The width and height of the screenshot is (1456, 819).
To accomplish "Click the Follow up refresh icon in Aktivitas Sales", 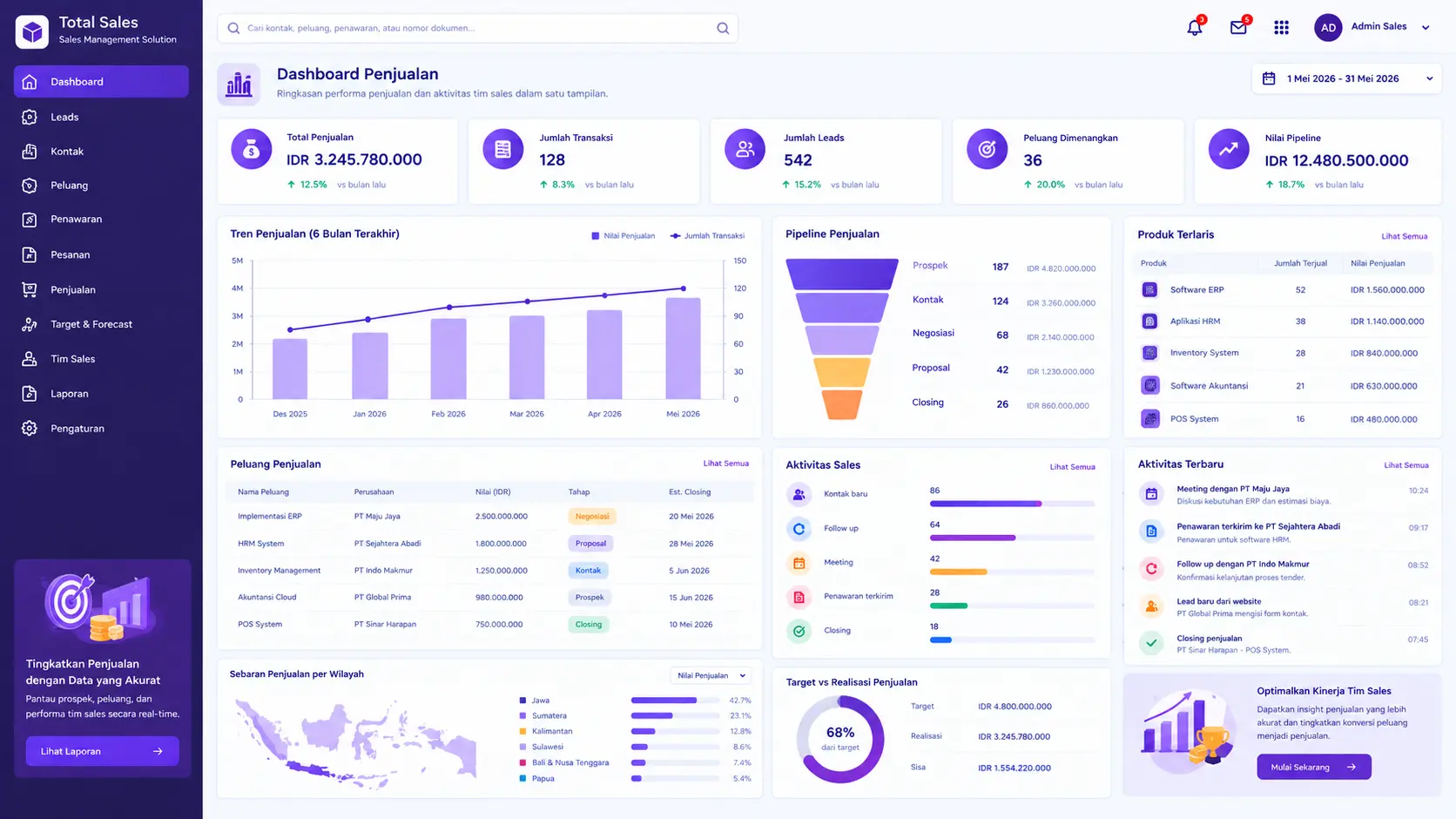I will 799,528.
